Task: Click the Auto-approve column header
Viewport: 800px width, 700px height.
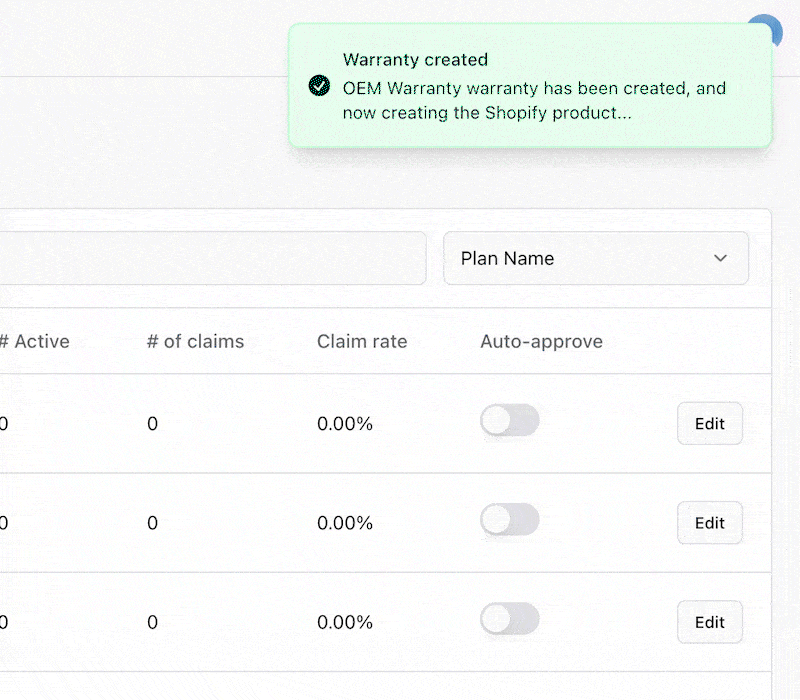Action: 541,341
